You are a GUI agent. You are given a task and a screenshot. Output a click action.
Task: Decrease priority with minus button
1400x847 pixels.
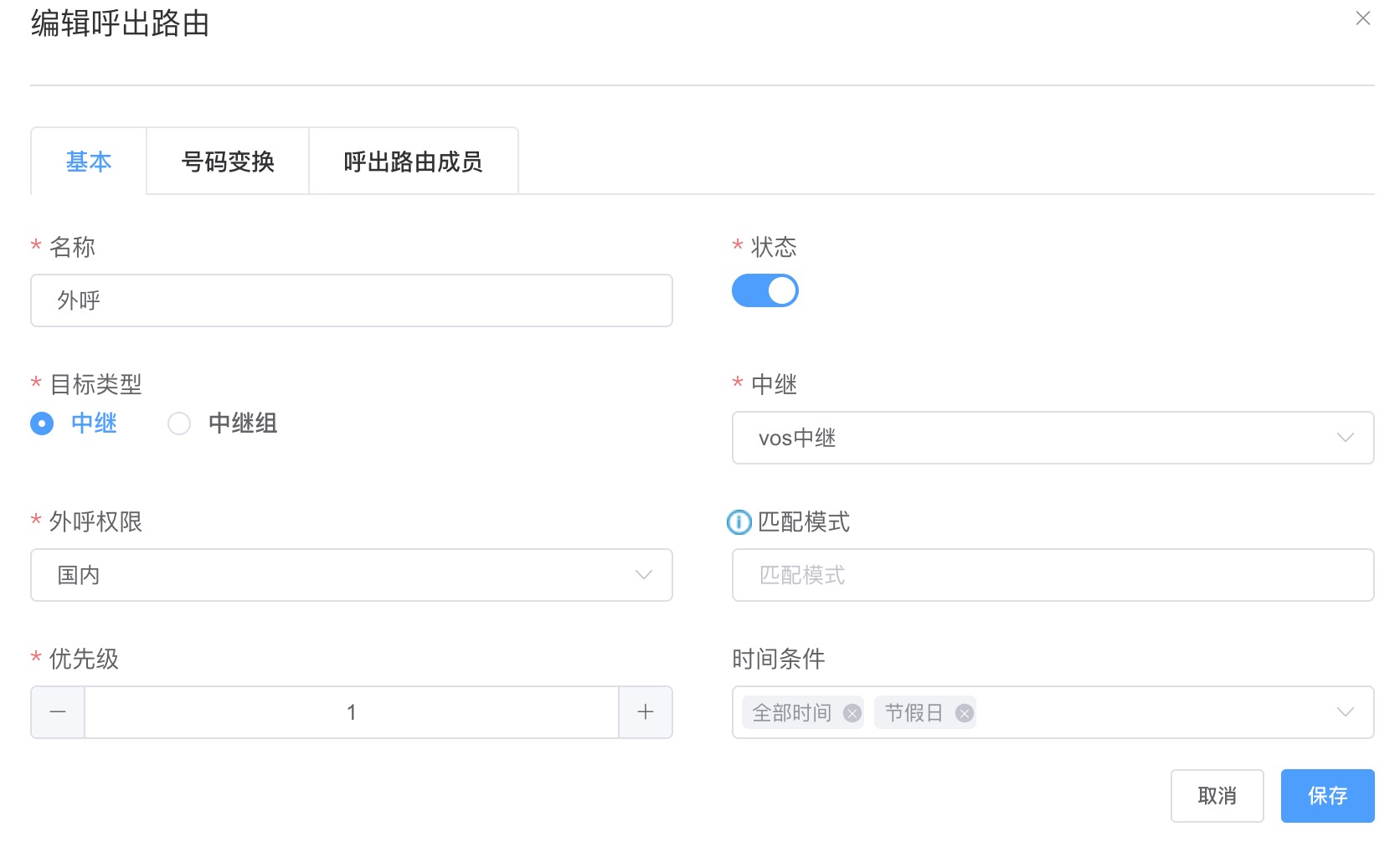click(58, 712)
